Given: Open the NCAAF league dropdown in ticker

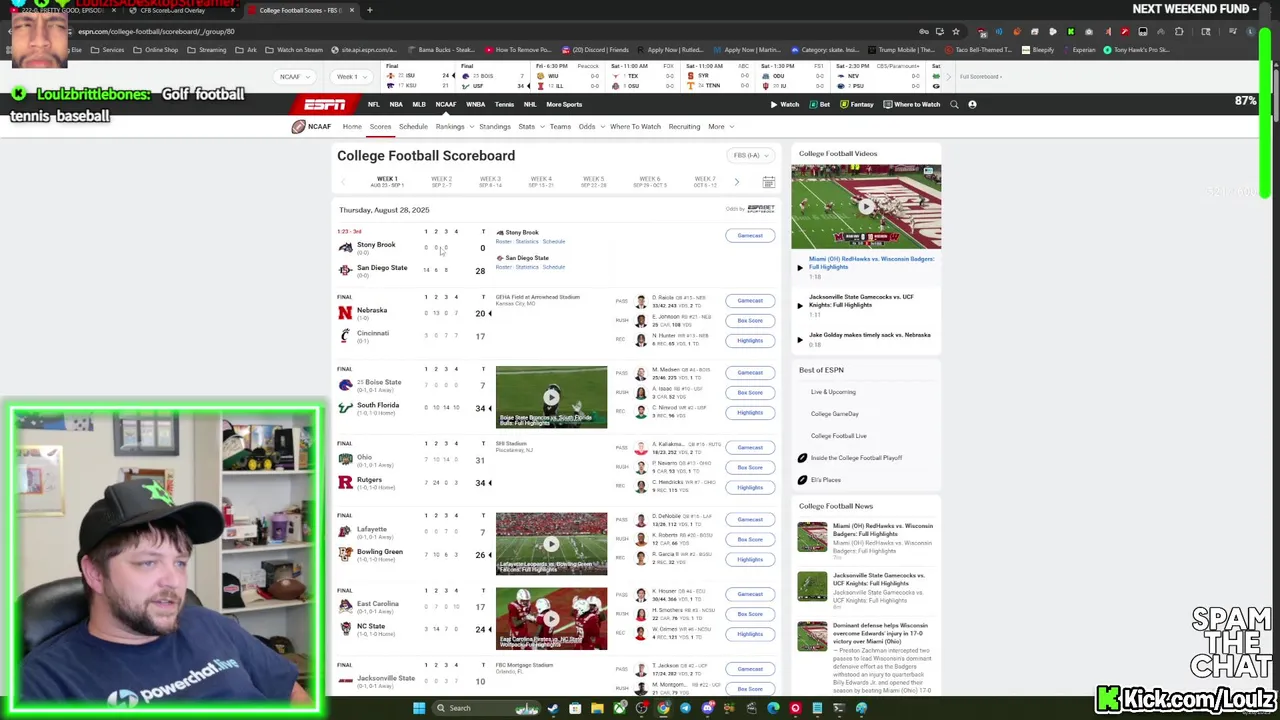Looking at the screenshot, I should tap(295, 77).
